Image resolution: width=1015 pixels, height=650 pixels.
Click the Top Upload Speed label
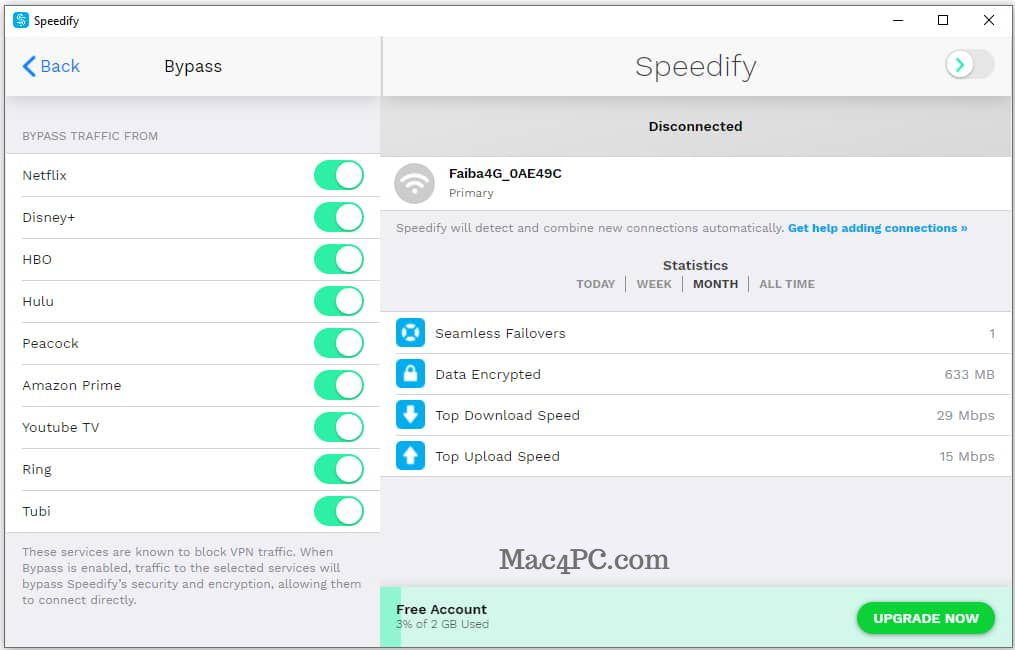point(497,456)
